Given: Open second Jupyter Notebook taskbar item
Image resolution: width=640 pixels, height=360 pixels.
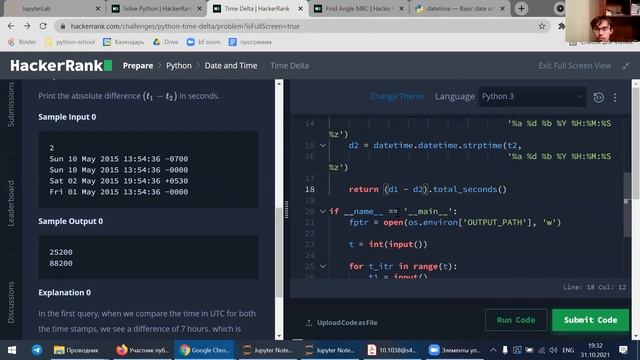Looking at the screenshot, I should click(330, 350).
